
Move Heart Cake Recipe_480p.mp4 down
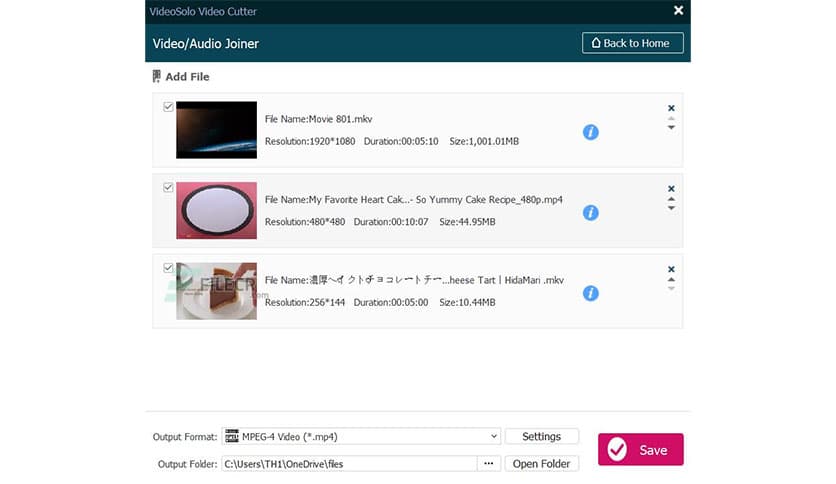671,208
